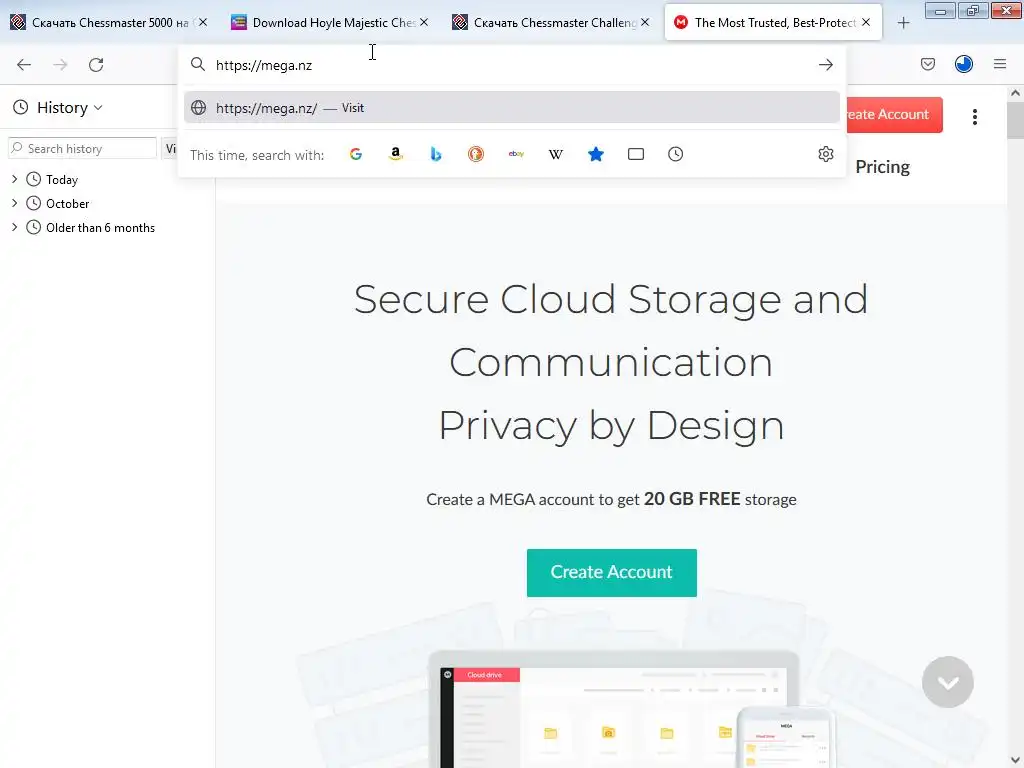Open MEGA three-dot more menu
The width and height of the screenshot is (1024, 768).
click(x=974, y=117)
